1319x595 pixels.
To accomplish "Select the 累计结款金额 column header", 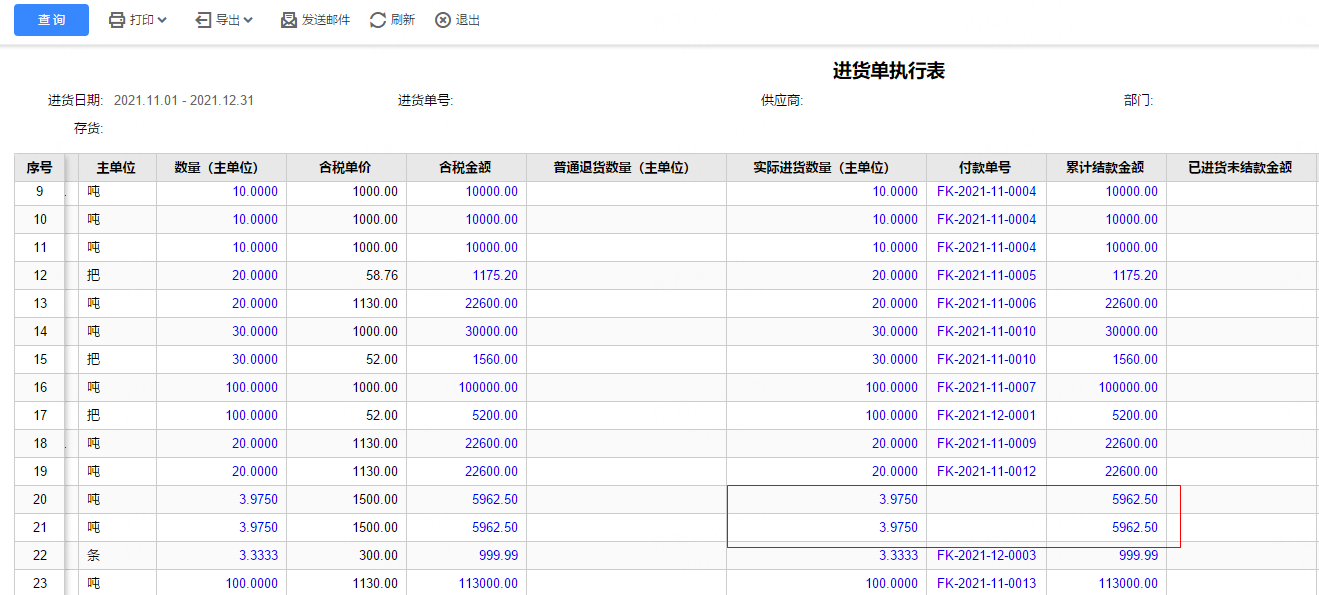I will tap(1106, 167).
